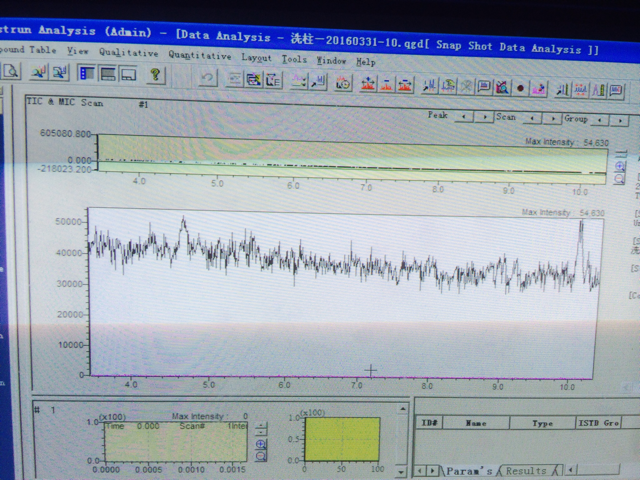Zoom out the TIC overview with minus magnifier
640x480 pixels.
coord(620,178)
